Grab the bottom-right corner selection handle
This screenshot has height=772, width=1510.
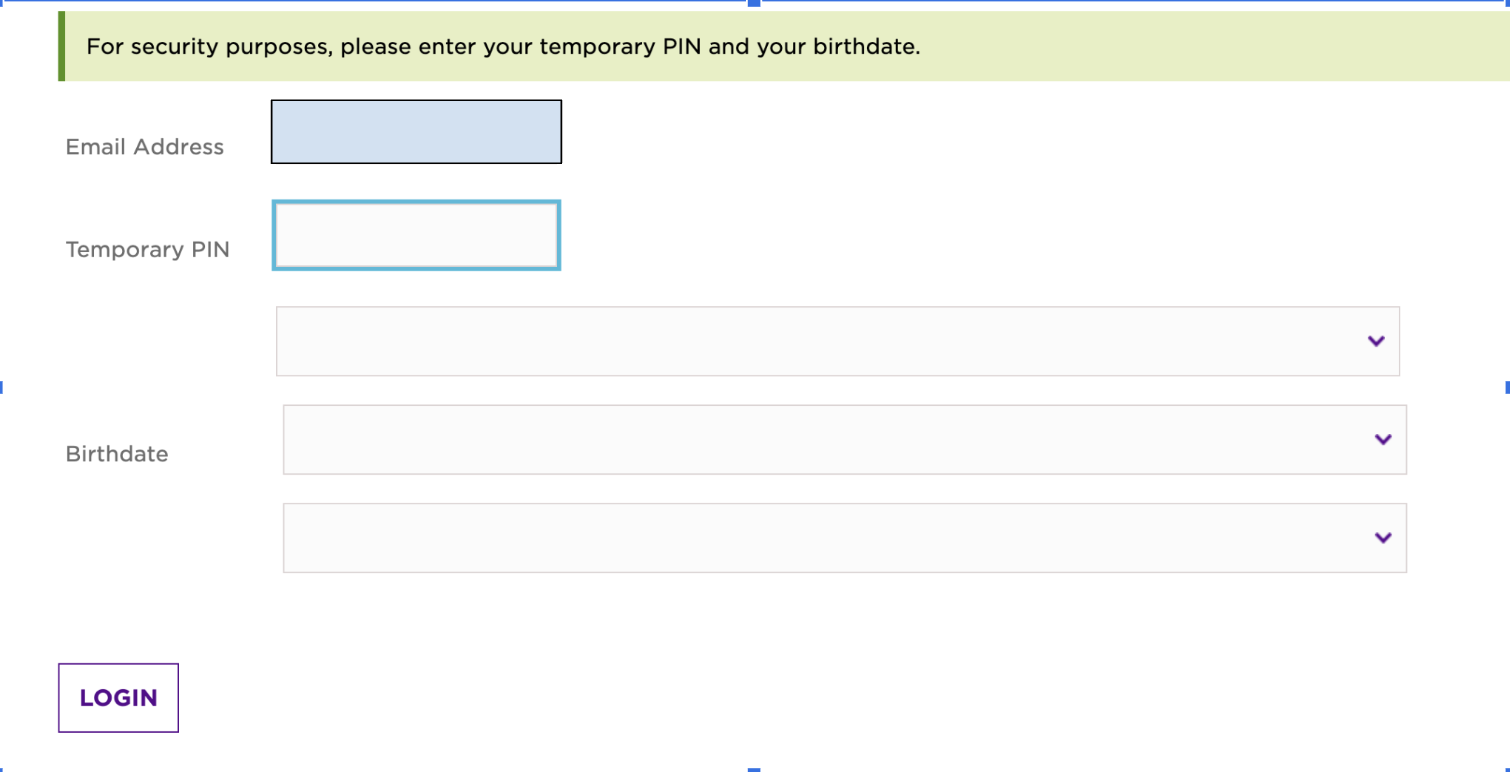pos(1507,769)
